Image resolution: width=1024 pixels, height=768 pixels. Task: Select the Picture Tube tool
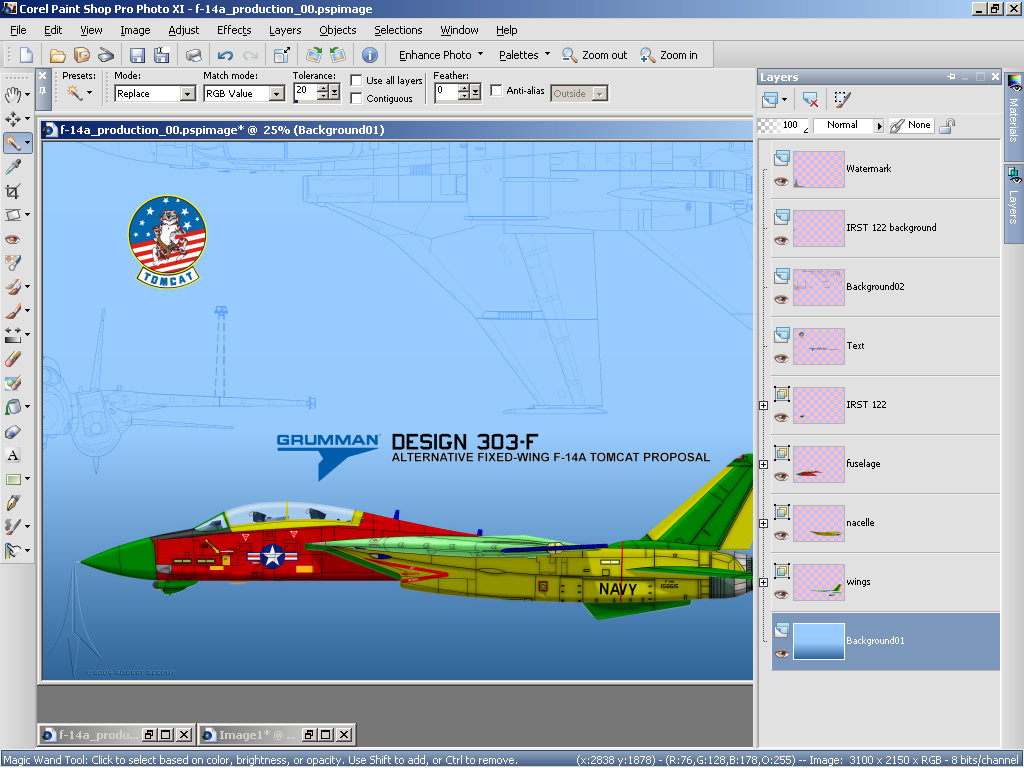tap(12, 383)
